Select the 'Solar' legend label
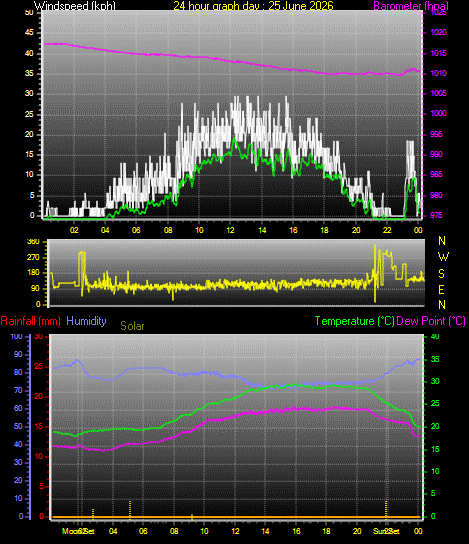469x544 pixels. point(132,326)
